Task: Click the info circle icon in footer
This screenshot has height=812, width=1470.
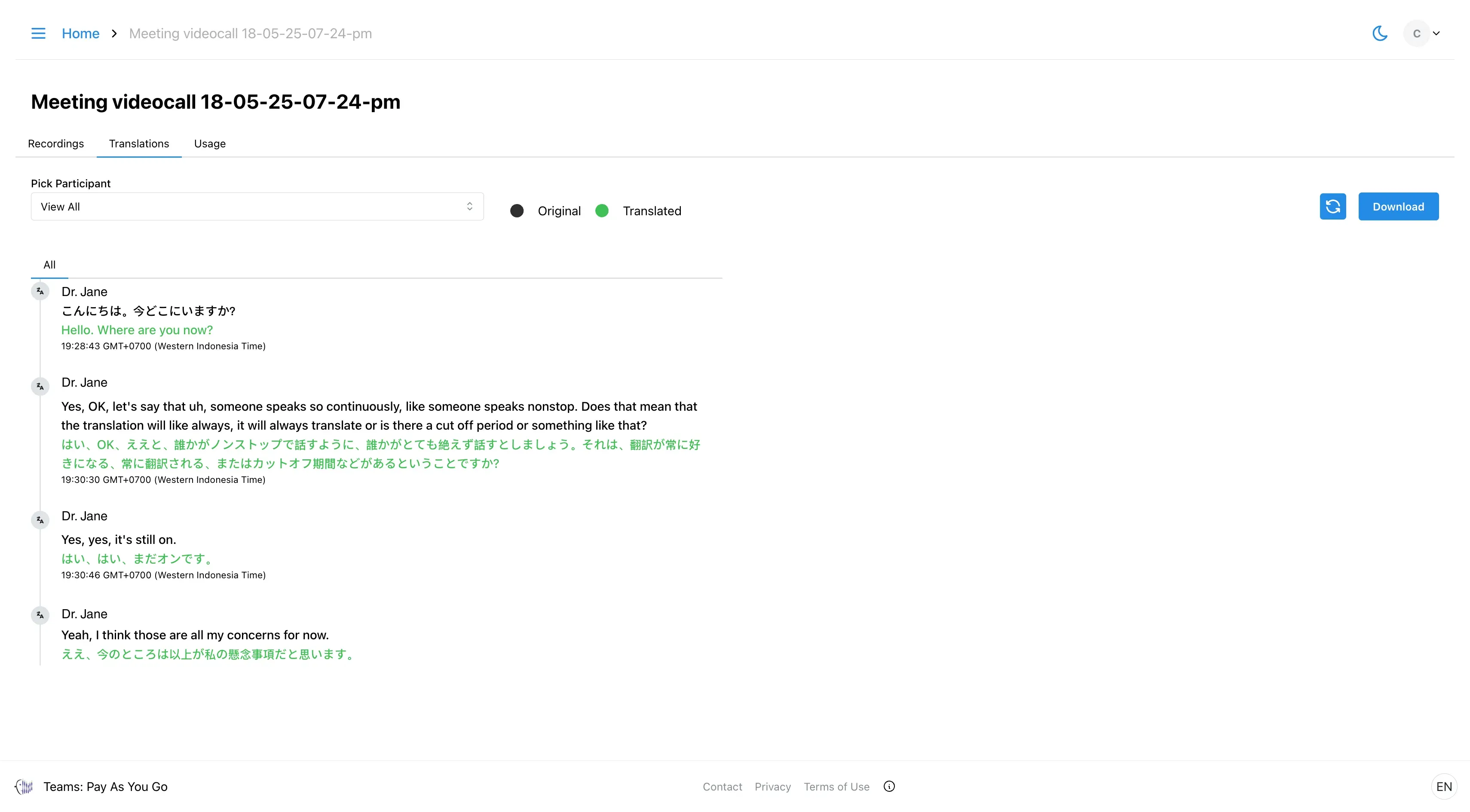Action: pyautogui.click(x=889, y=787)
